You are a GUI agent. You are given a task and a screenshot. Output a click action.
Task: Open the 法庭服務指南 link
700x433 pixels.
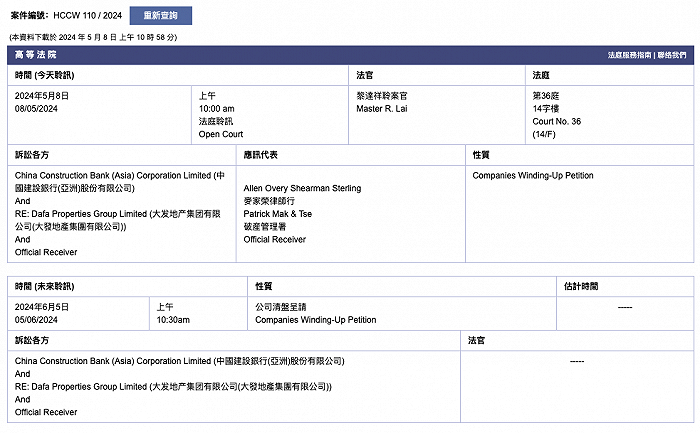coord(629,56)
